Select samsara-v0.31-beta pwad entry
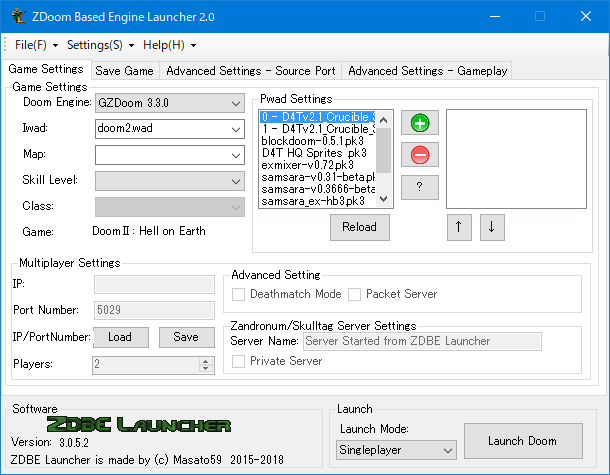Screen dimensions: 610x475 point(317,177)
